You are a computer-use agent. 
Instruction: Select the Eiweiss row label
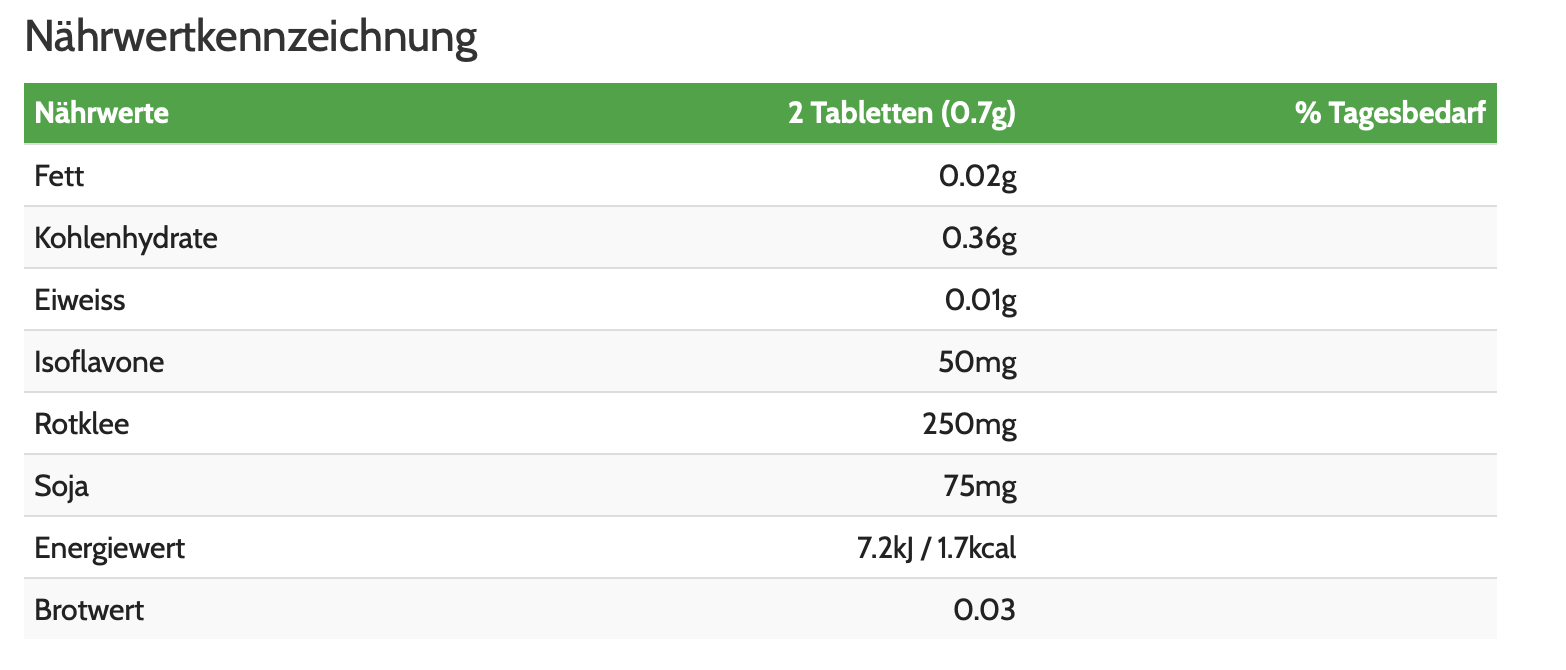pos(80,301)
